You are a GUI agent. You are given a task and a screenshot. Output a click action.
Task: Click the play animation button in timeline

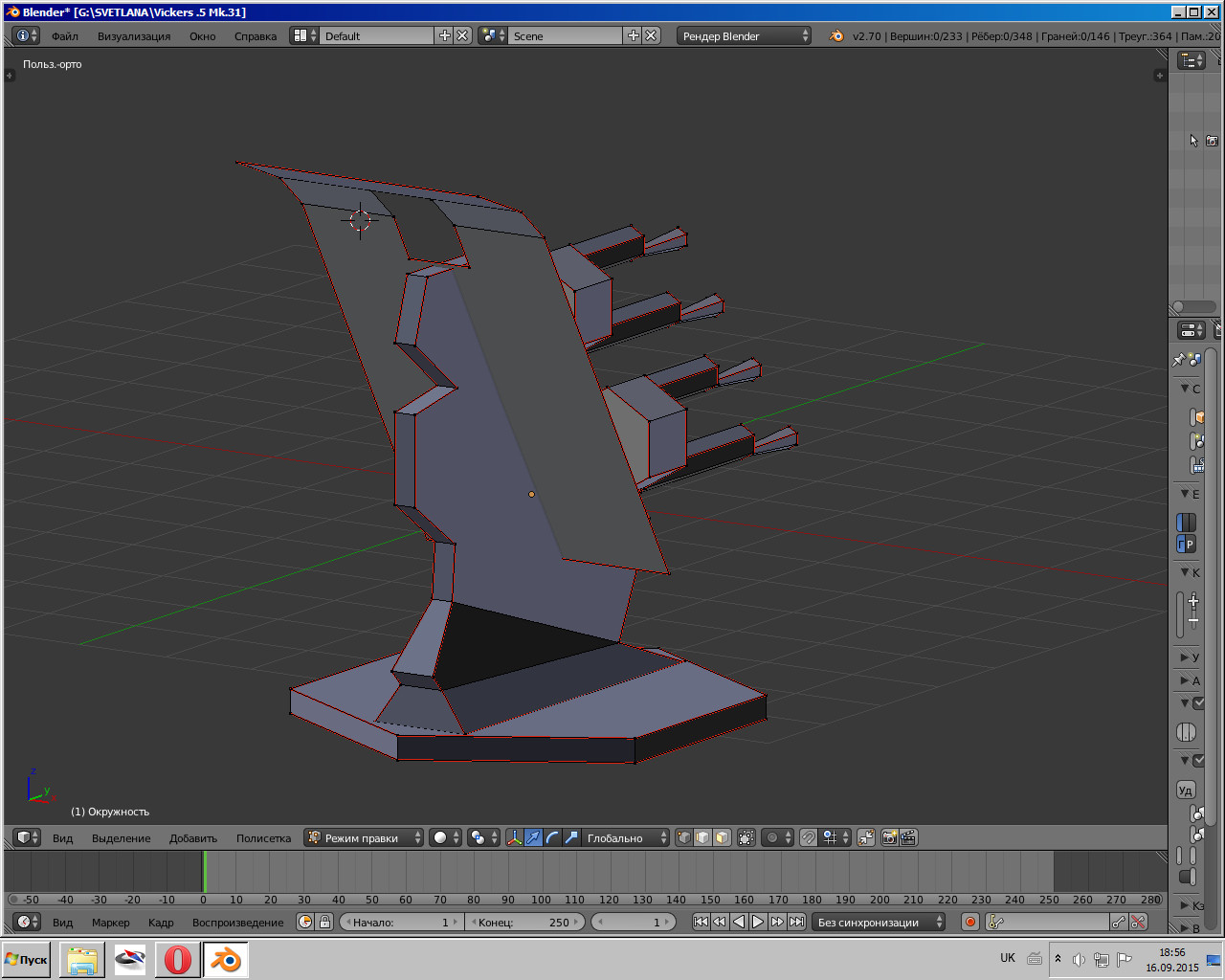tap(758, 922)
